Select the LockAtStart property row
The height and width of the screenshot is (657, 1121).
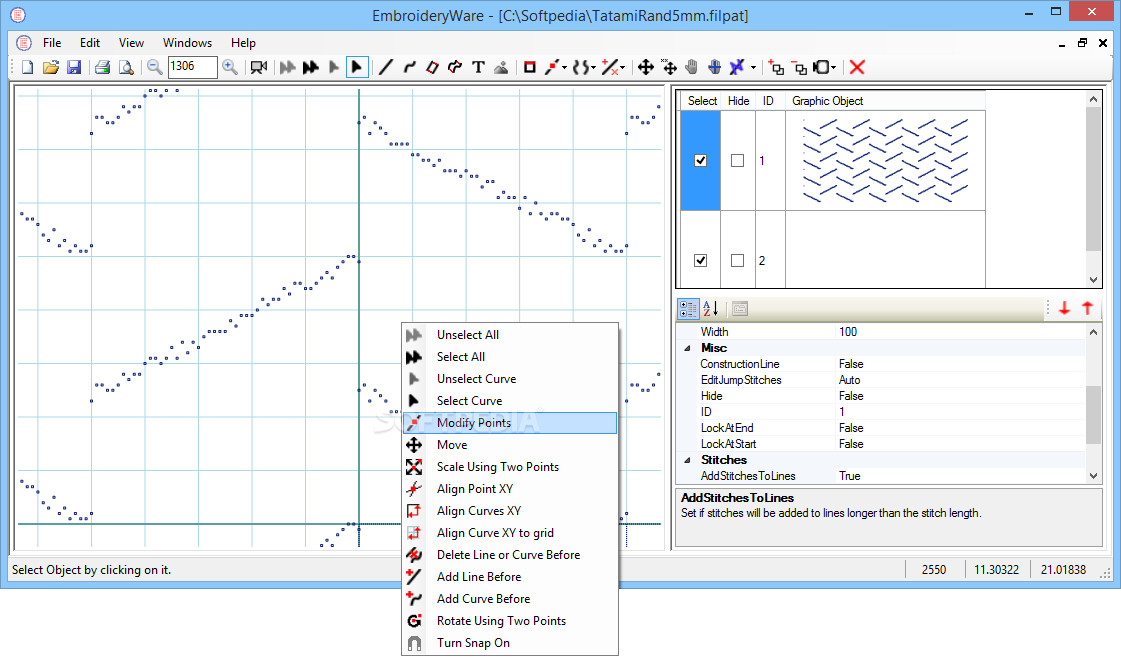[881, 444]
